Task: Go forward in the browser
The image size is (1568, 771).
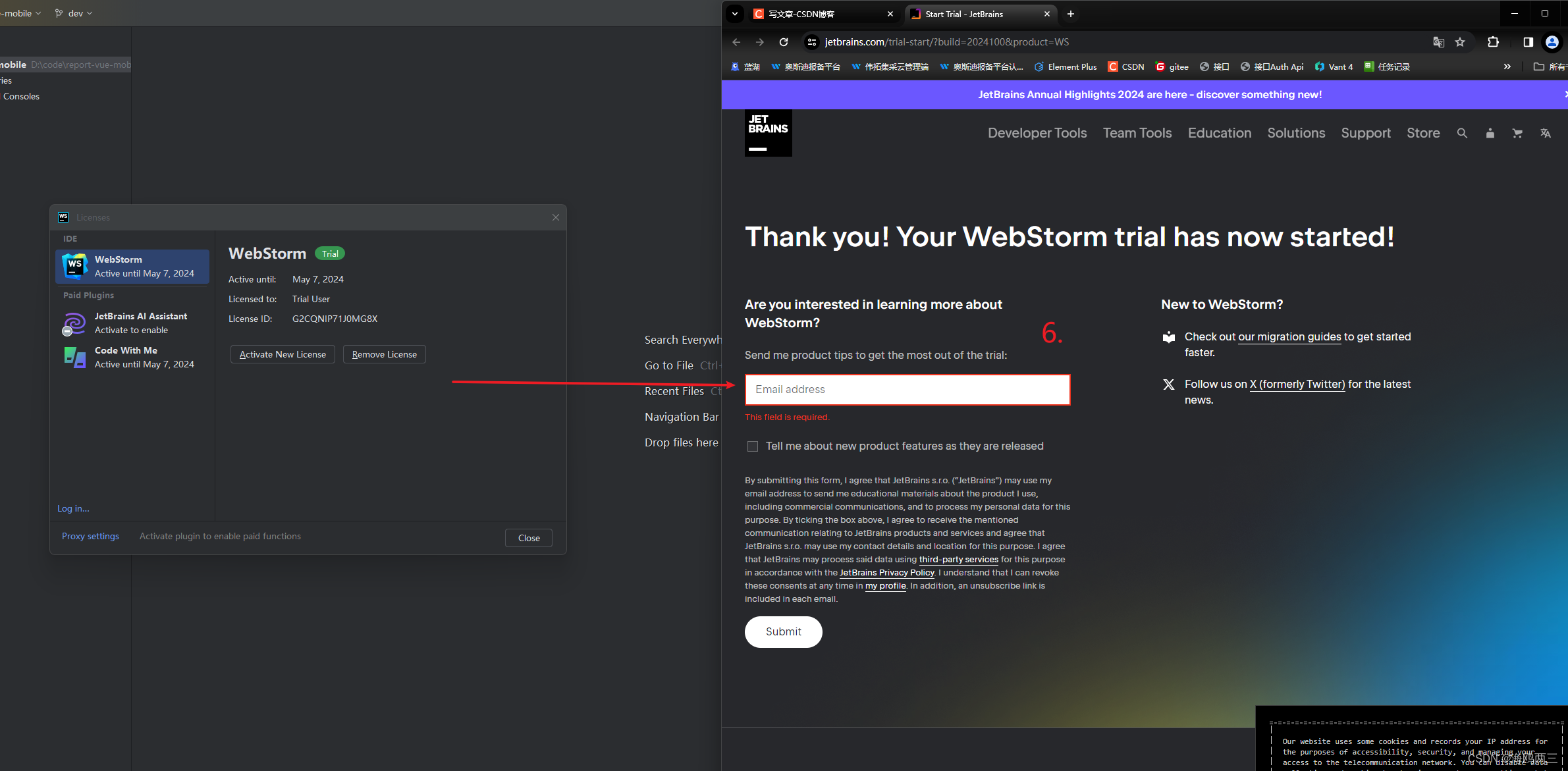Action: point(760,42)
